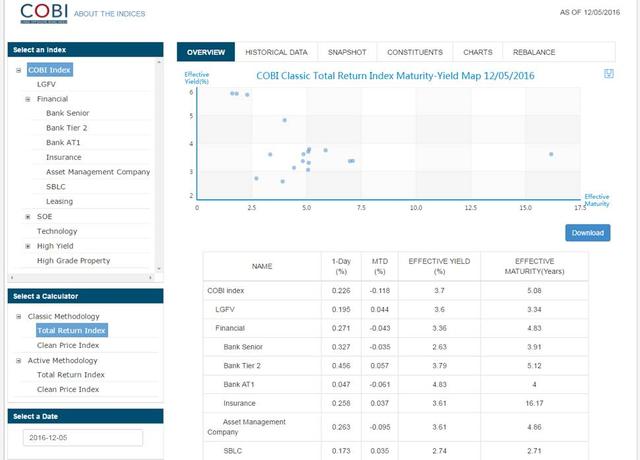Viewport: 640px width, 460px height.
Task: Choose Active Methodology Clean Price Index
Action: point(68,389)
